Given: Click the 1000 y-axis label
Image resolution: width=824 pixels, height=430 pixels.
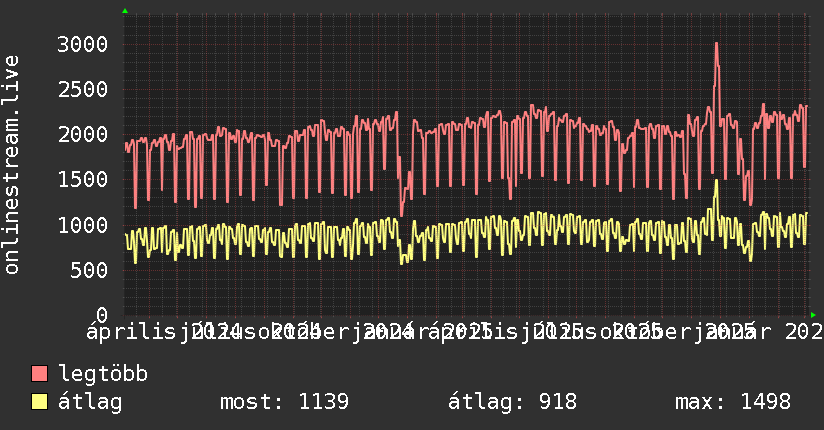Looking at the screenshot, I should [83, 225].
